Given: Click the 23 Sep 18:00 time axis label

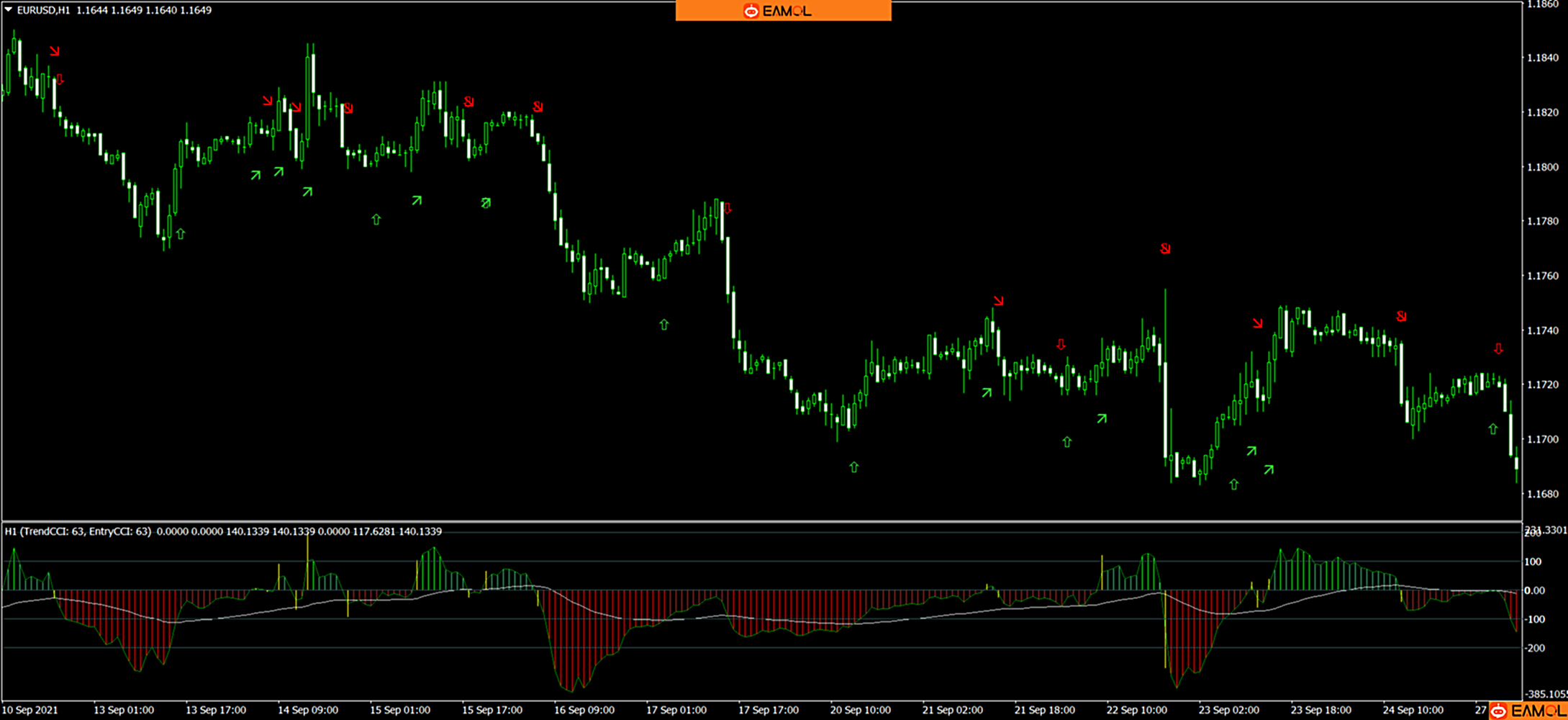Looking at the screenshot, I should [x=1320, y=710].
